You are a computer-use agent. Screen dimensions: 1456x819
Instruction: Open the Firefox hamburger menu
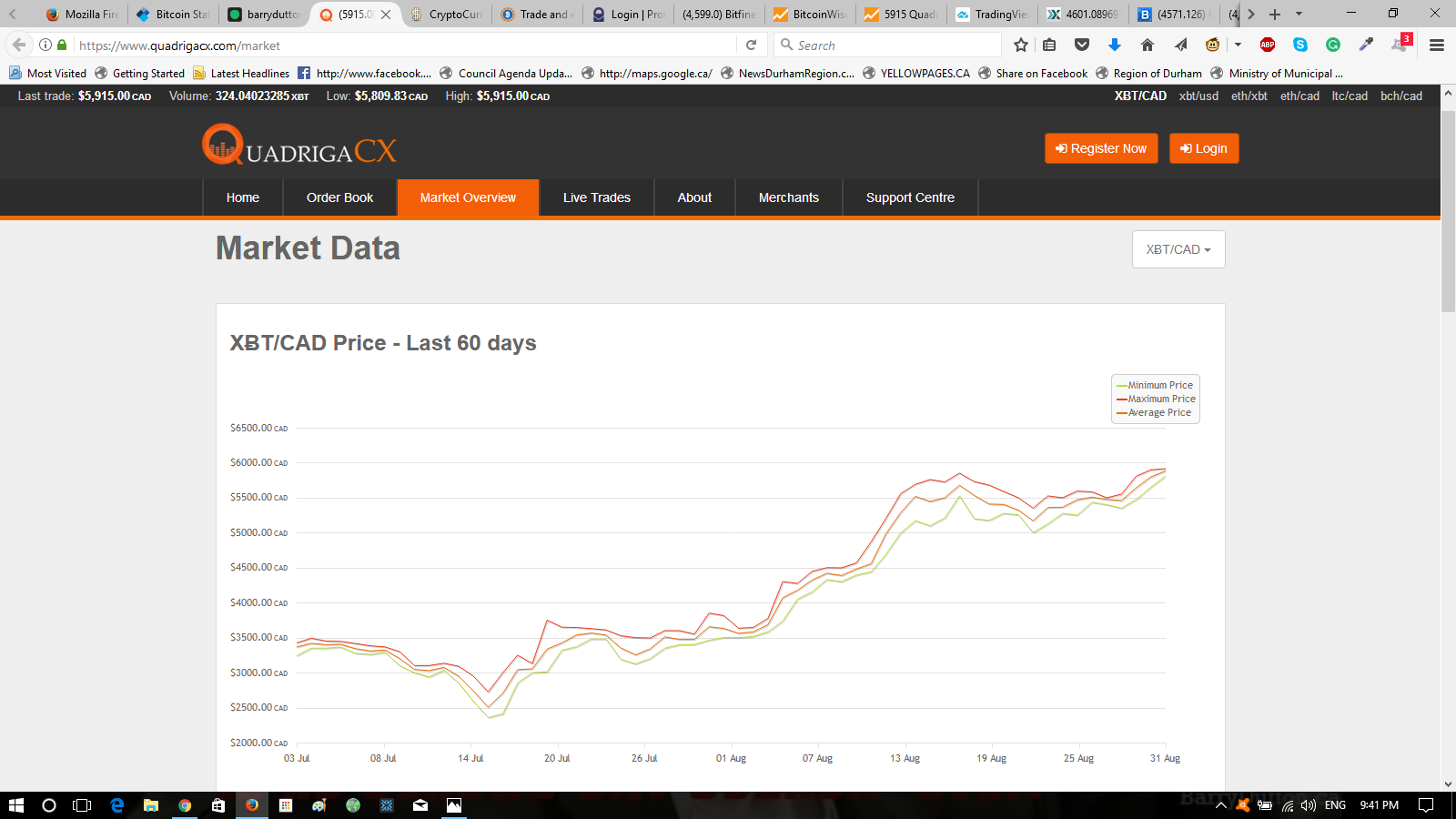pyautogui.click(x=1437, y=45)
